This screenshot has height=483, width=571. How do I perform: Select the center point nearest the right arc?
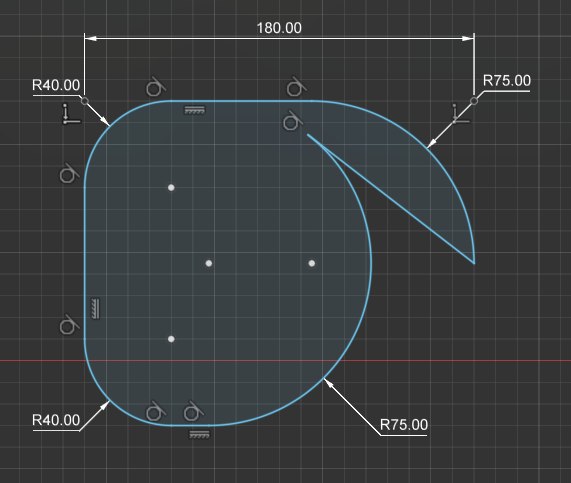(312, 263)
